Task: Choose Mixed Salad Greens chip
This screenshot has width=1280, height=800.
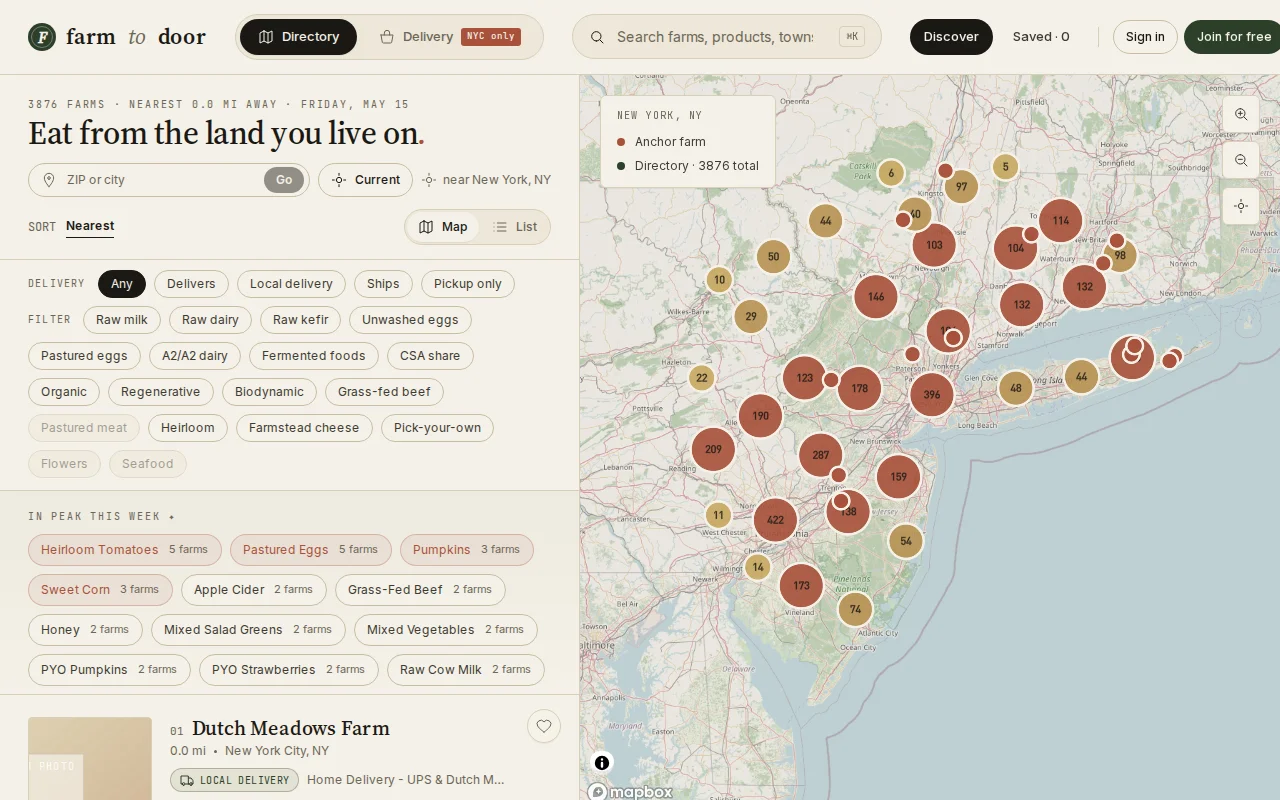Action: tap(248, 630)
